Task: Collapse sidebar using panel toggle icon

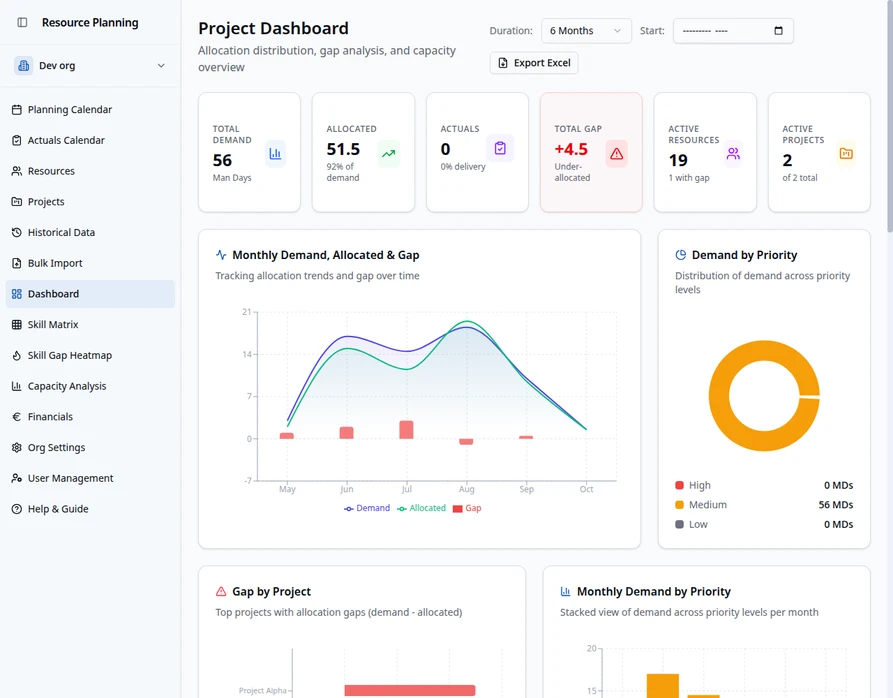Action: tap(22, 22)
